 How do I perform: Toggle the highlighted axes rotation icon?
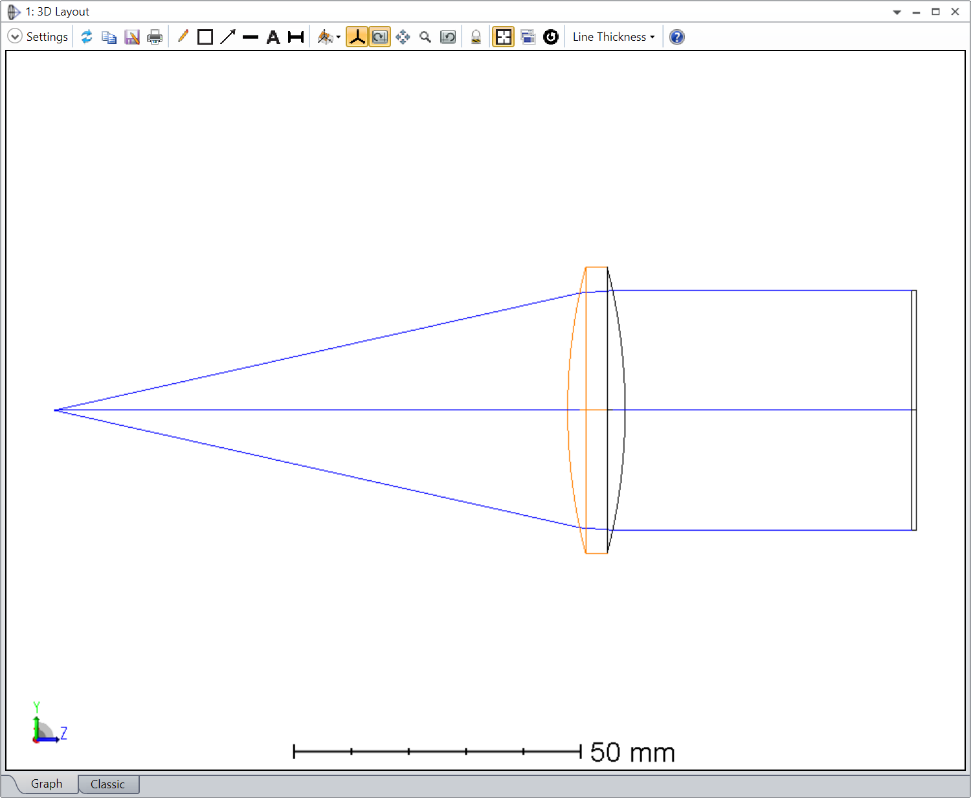[x=357, y=37]
